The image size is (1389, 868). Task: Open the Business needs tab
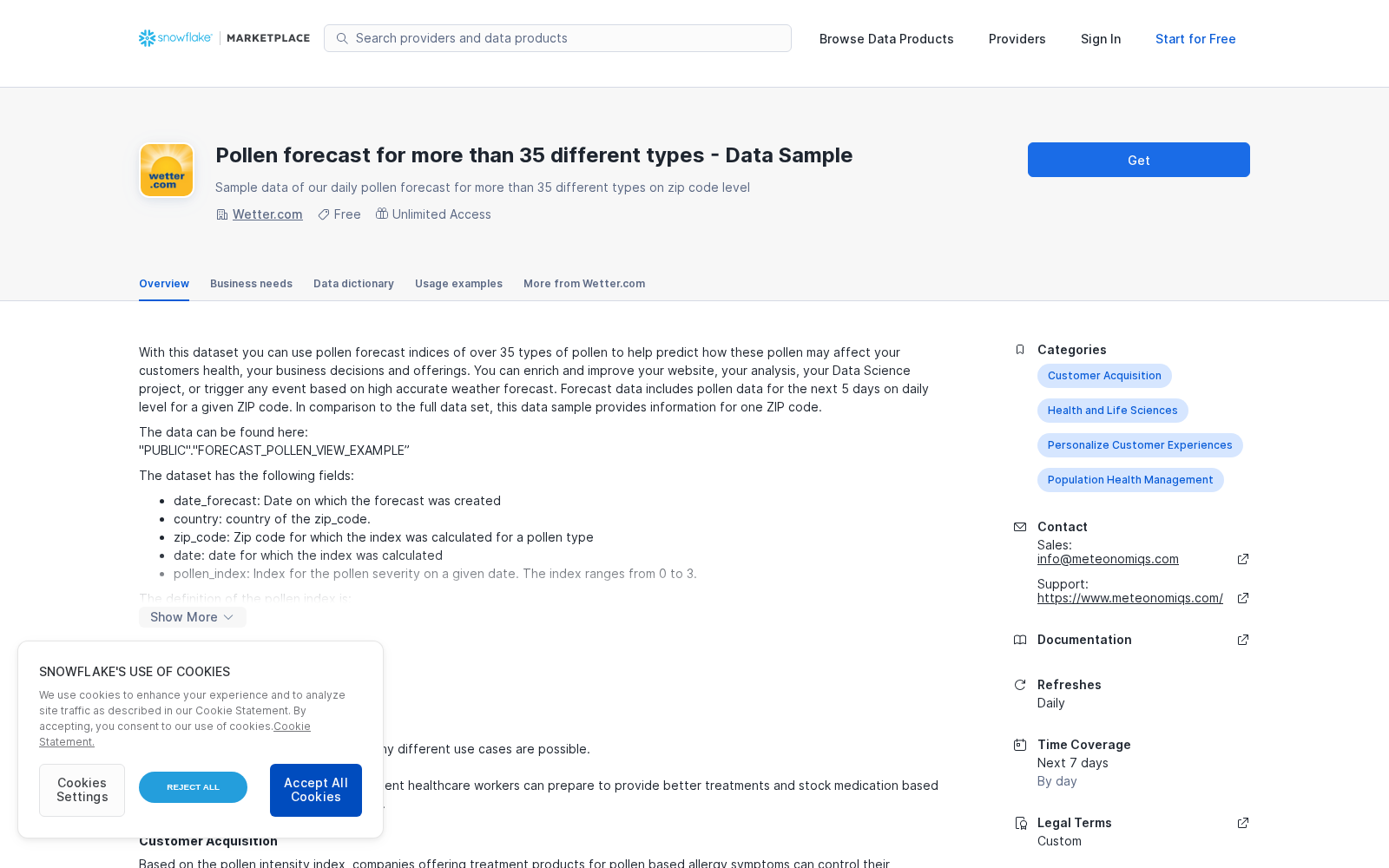[251, 284]
